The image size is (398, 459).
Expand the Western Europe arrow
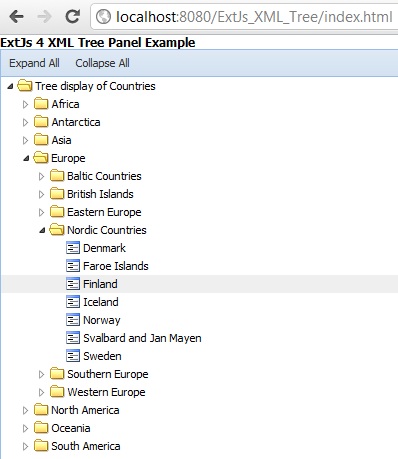[x=41, y=392]
